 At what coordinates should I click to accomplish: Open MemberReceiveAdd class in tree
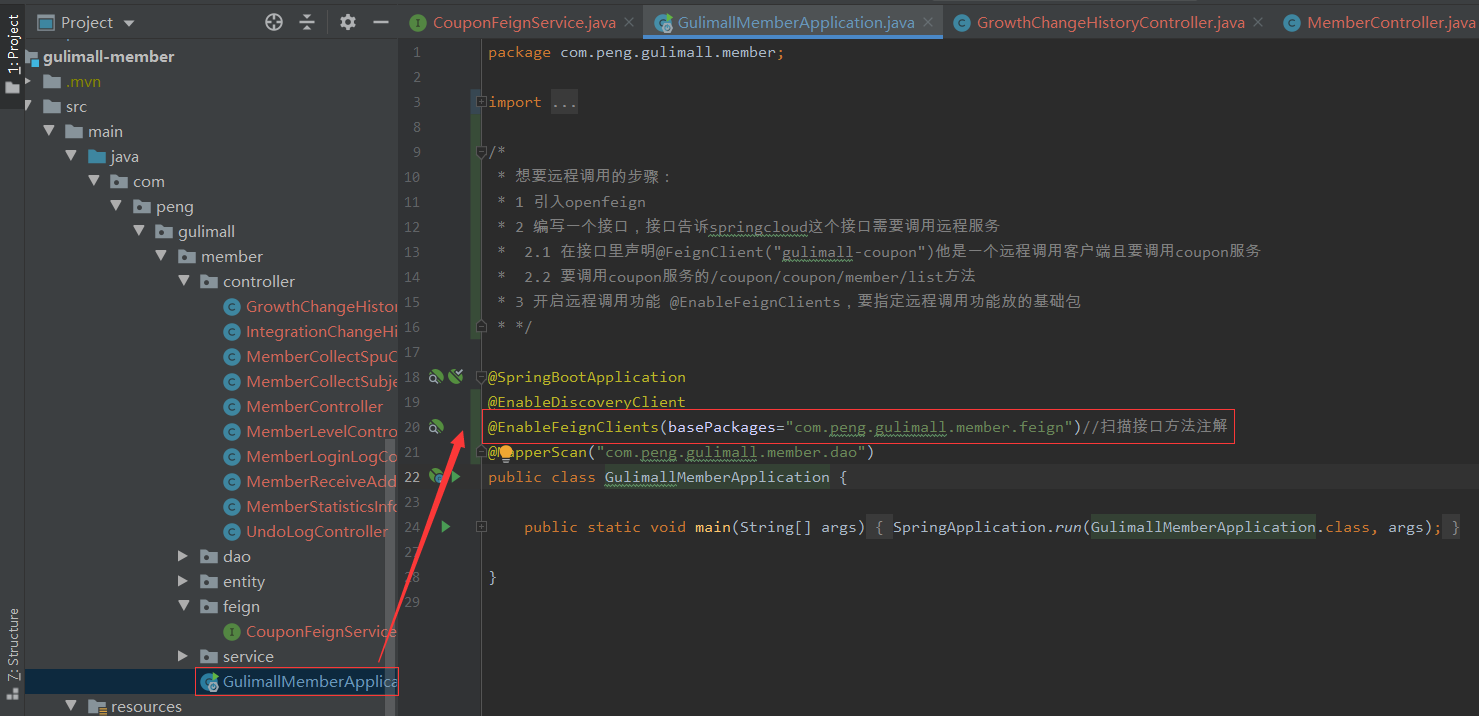click(321, 482)
